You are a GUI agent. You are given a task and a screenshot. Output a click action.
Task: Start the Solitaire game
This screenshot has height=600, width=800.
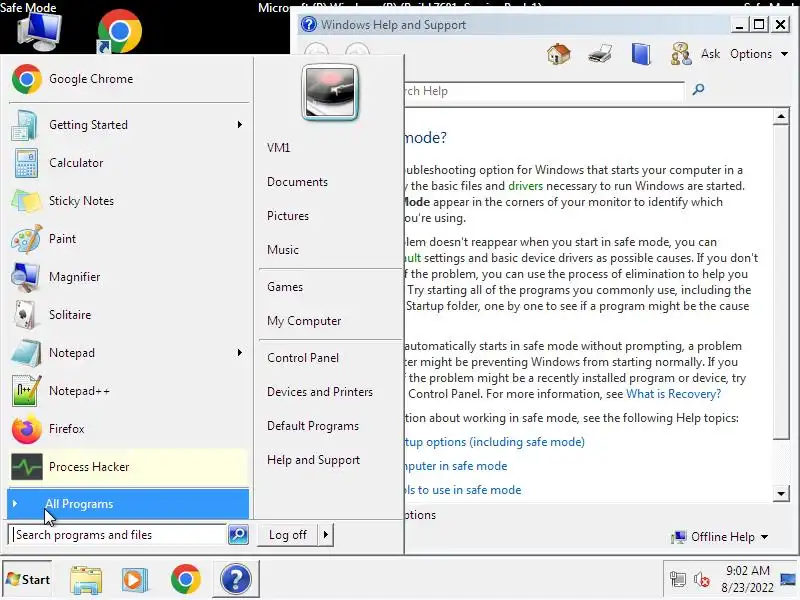129,315
